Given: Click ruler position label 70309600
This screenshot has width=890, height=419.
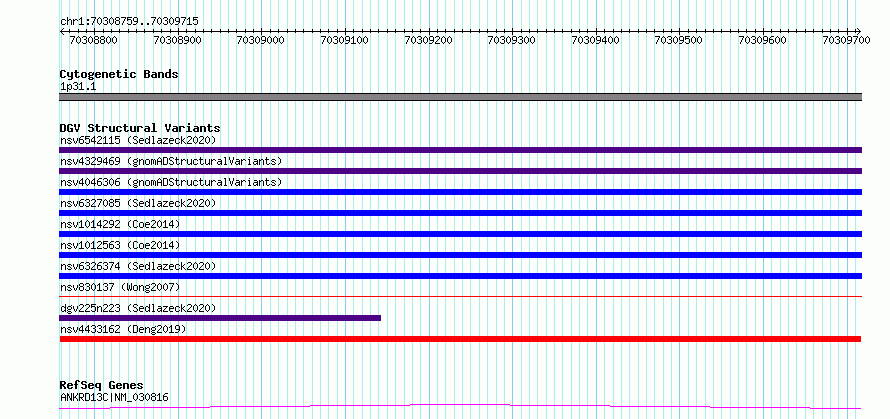Looking at the screenshot, I should 762,40.
